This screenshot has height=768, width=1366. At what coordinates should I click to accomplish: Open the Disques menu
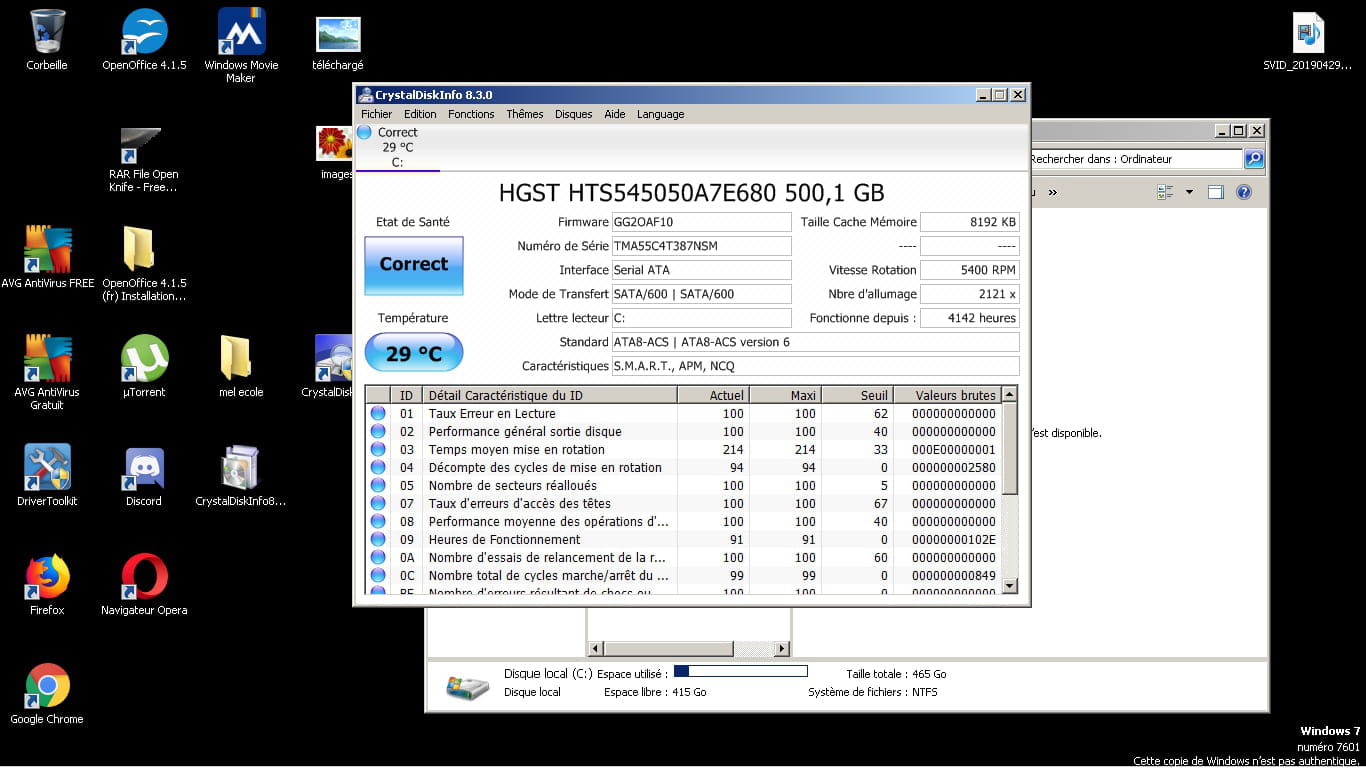click(x=573, y=114)
